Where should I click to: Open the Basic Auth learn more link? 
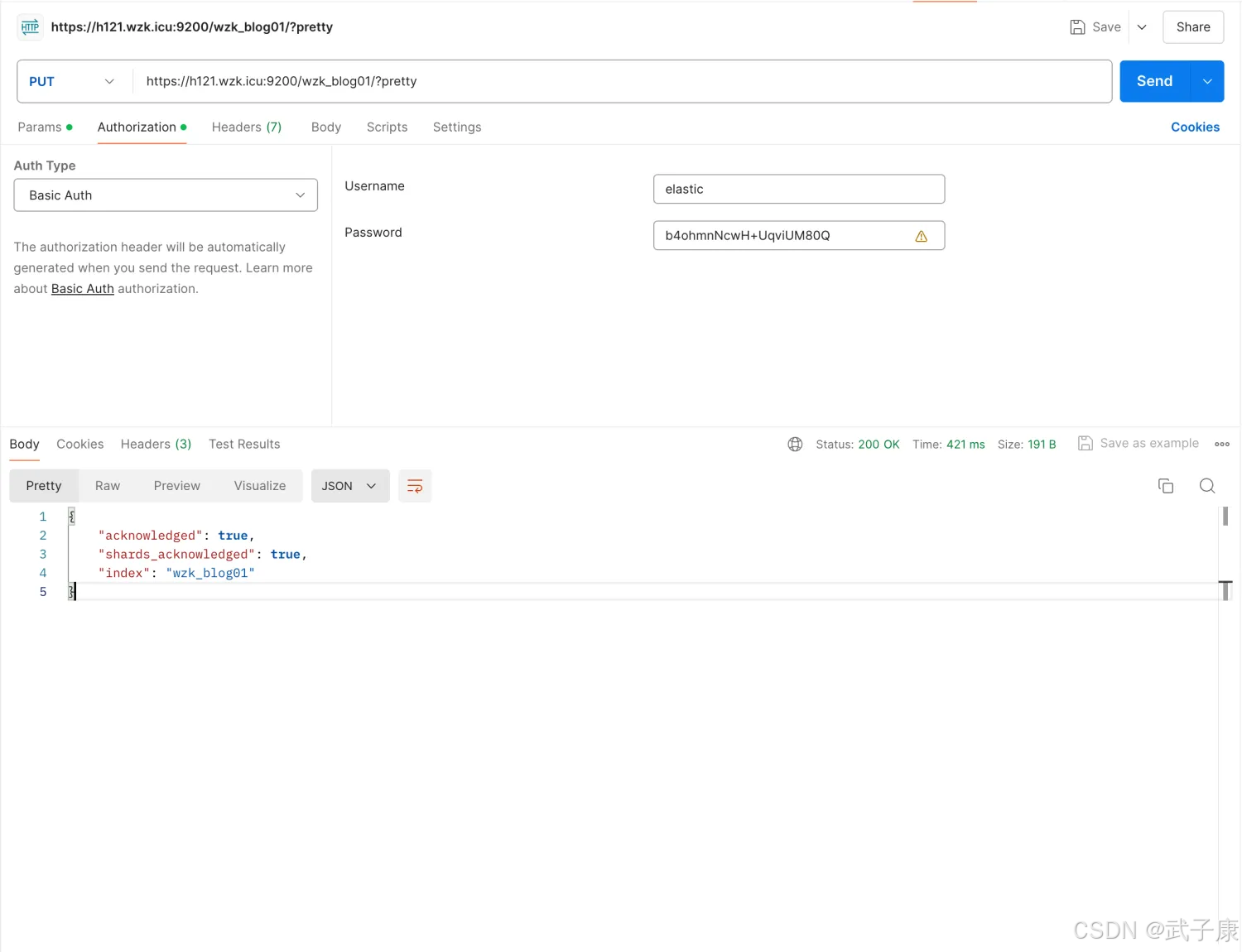[83, 289]
